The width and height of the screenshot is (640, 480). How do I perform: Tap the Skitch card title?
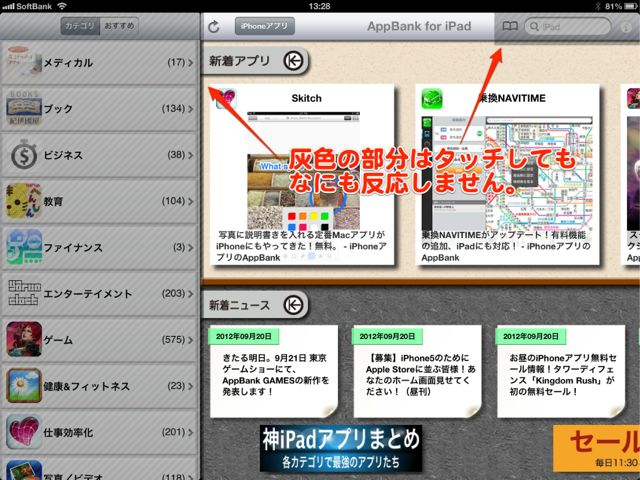pyautogui.click(x=307, y=98)
